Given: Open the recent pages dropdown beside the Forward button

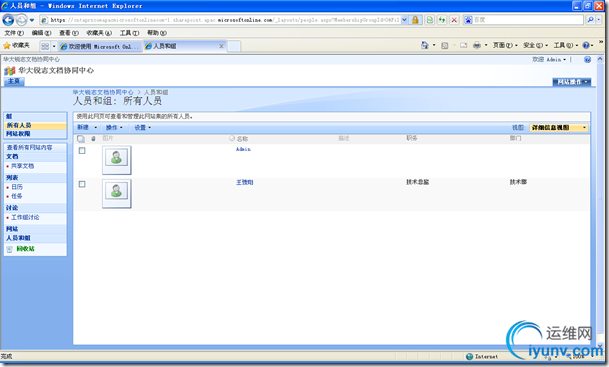Looking at the screenshot, I should pos(32,20).
